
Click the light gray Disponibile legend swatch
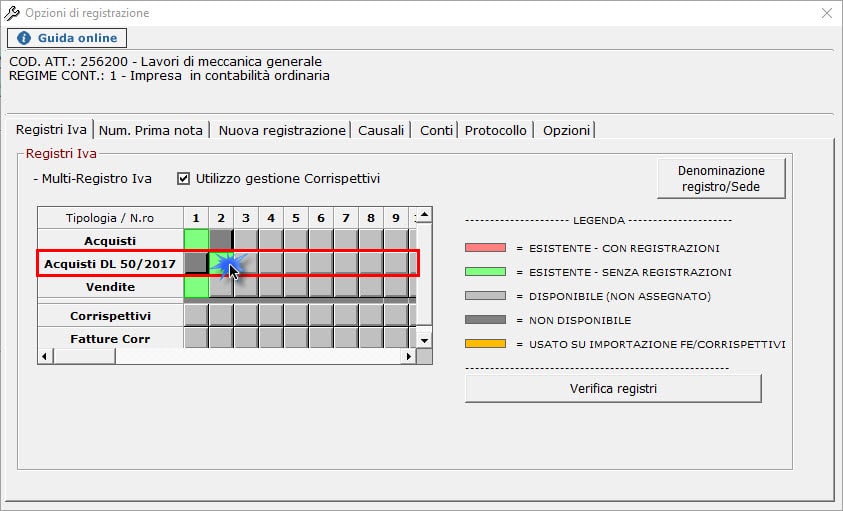485,296
